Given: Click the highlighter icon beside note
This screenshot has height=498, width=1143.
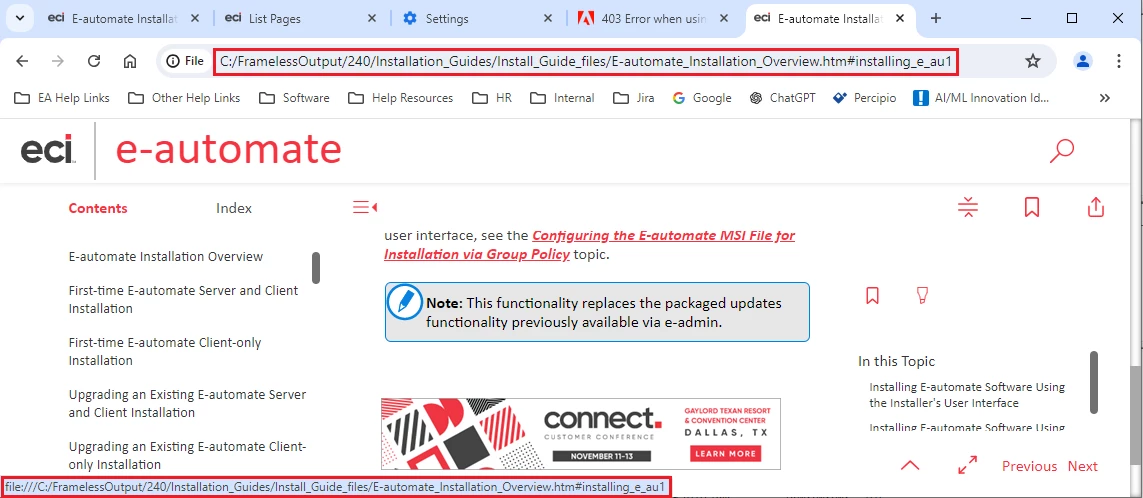Looking at the screenshot, I should pyautogui.click(x=922, y=295).
